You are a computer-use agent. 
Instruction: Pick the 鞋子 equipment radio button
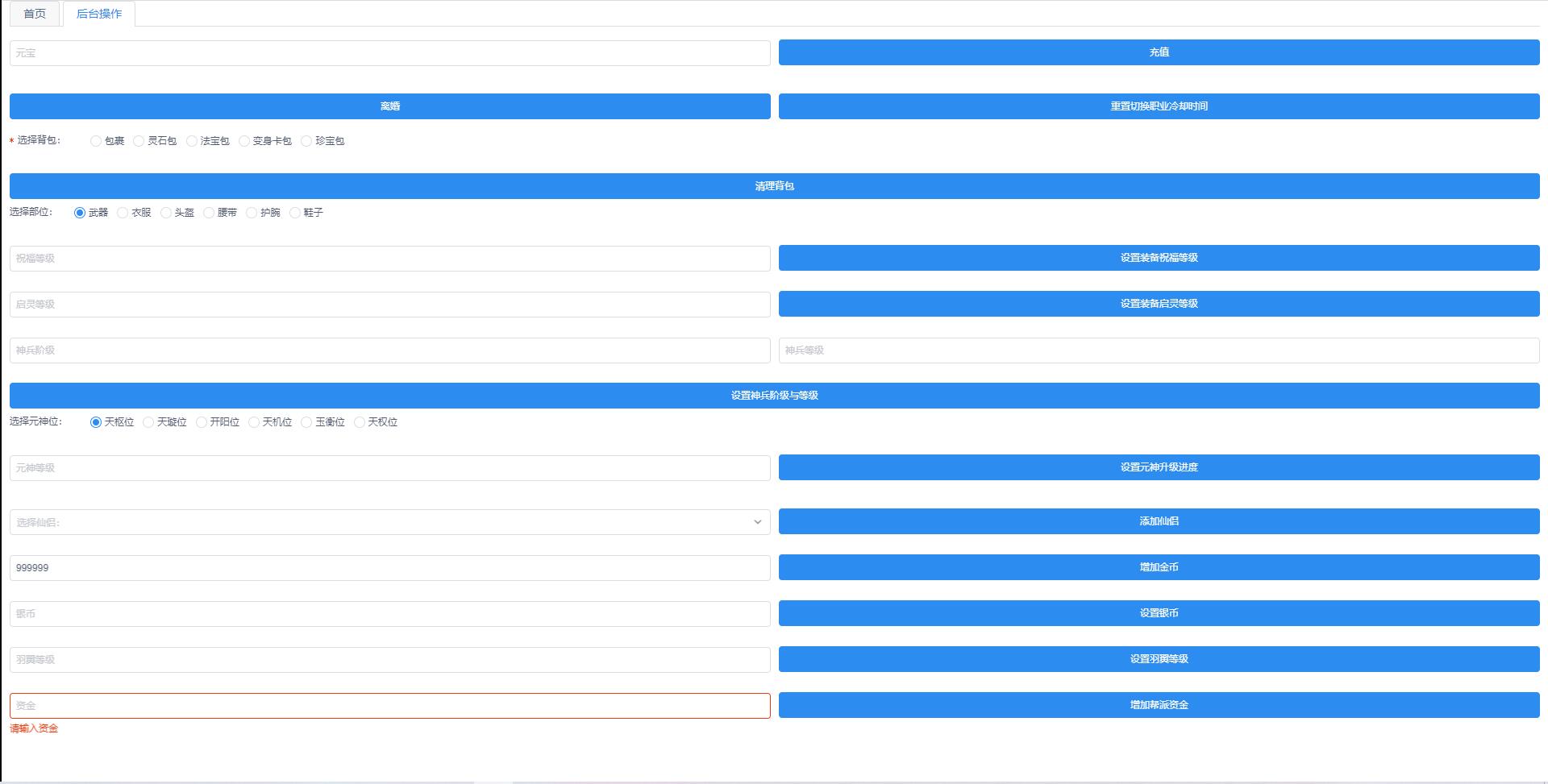(x=295, y=213)
